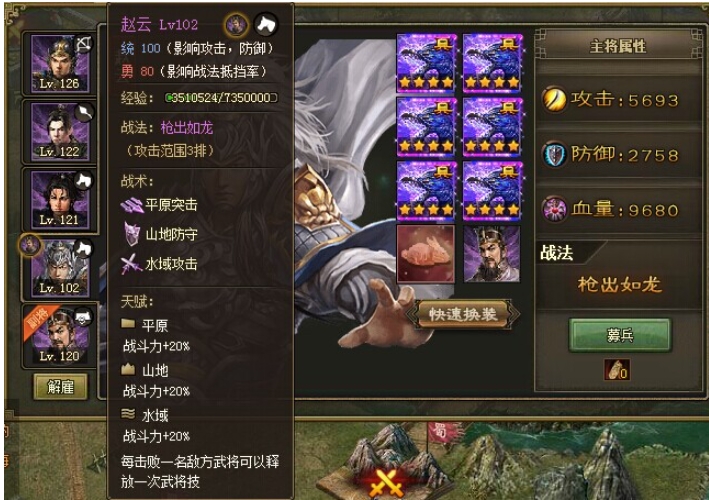Image resolution: width=709 pixels, height=500 pixels.
Task: Open the first top-left equipment slot
Action: tap(426, 63)
